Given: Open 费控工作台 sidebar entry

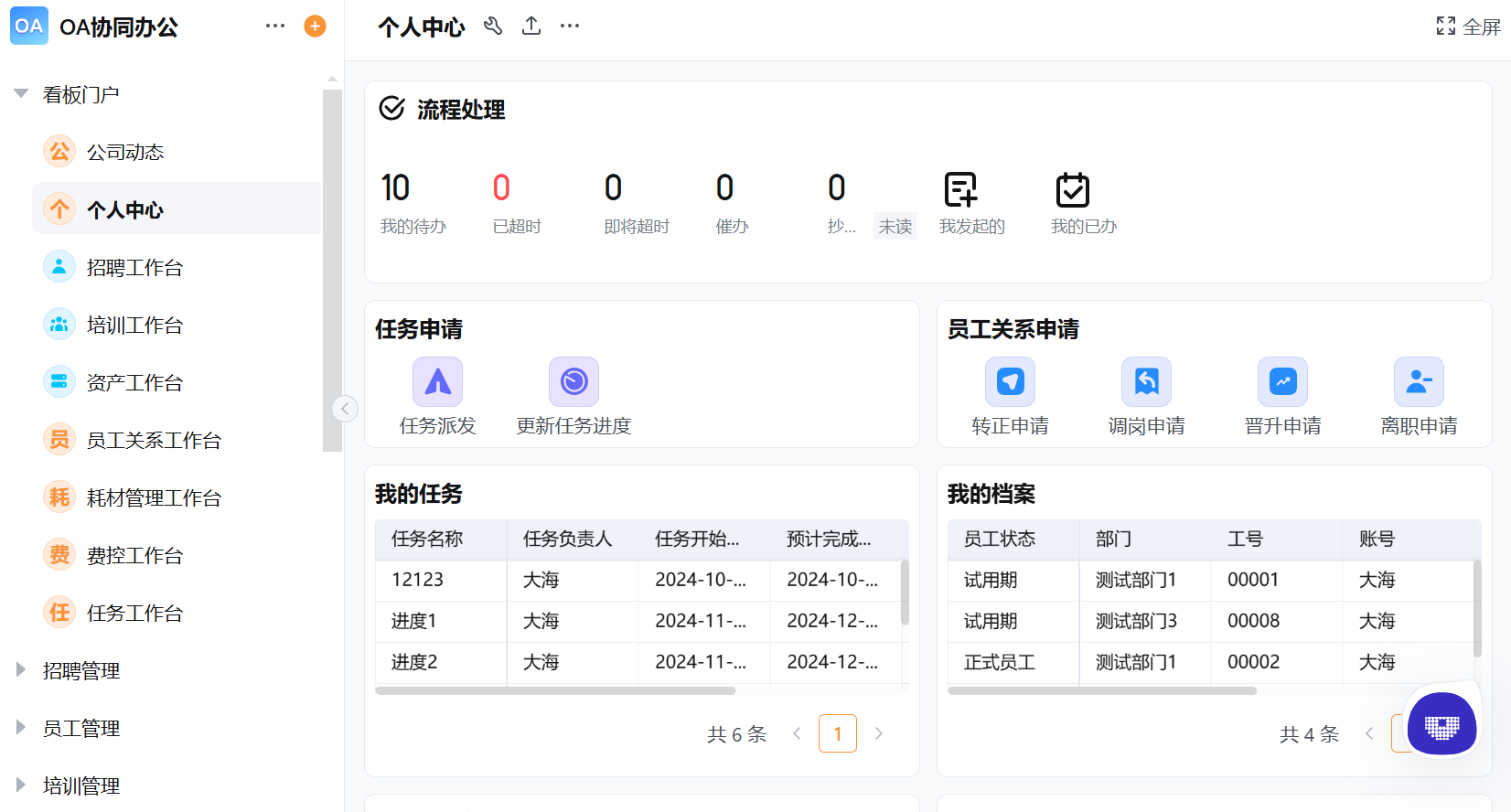Looking at the screenshot, I should (x=177, y=555).
